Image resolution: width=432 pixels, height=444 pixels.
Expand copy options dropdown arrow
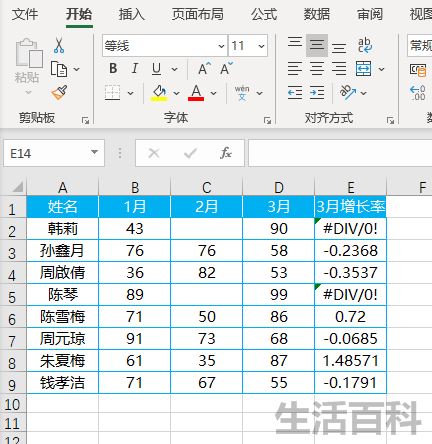(76, 69)
